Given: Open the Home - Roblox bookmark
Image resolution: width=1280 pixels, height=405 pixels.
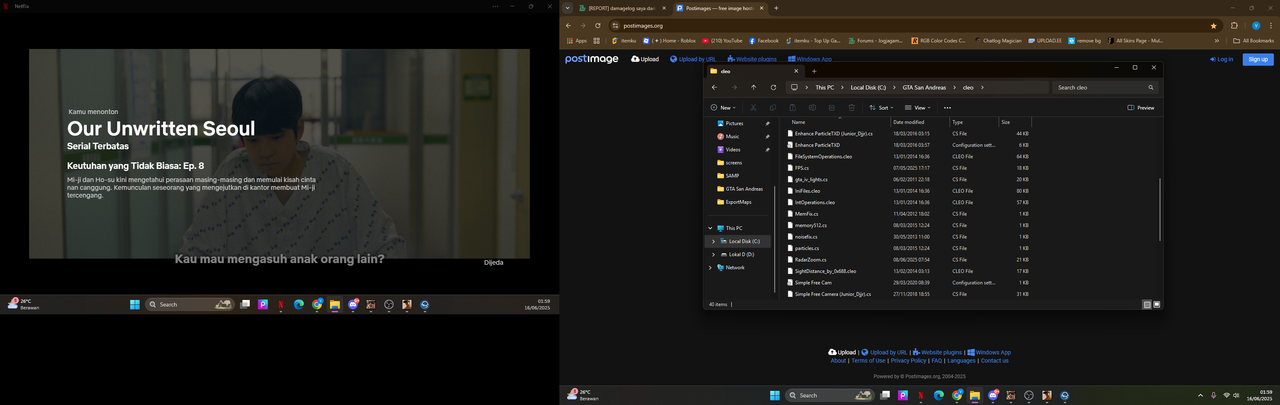Looking at the screenshot, I should (669, 41).
